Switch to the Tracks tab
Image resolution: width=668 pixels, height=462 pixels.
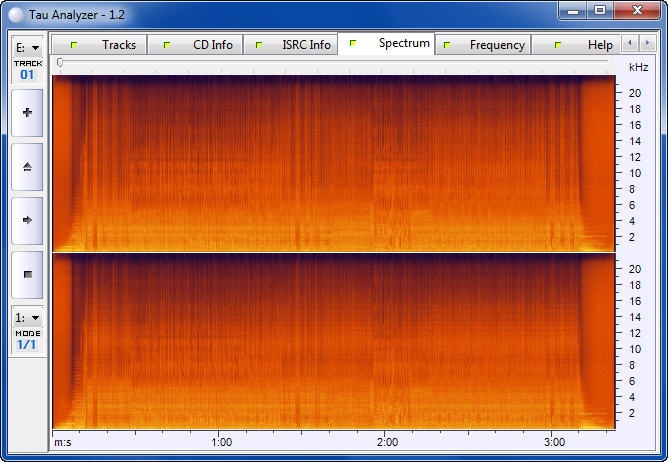pos(108,45)
